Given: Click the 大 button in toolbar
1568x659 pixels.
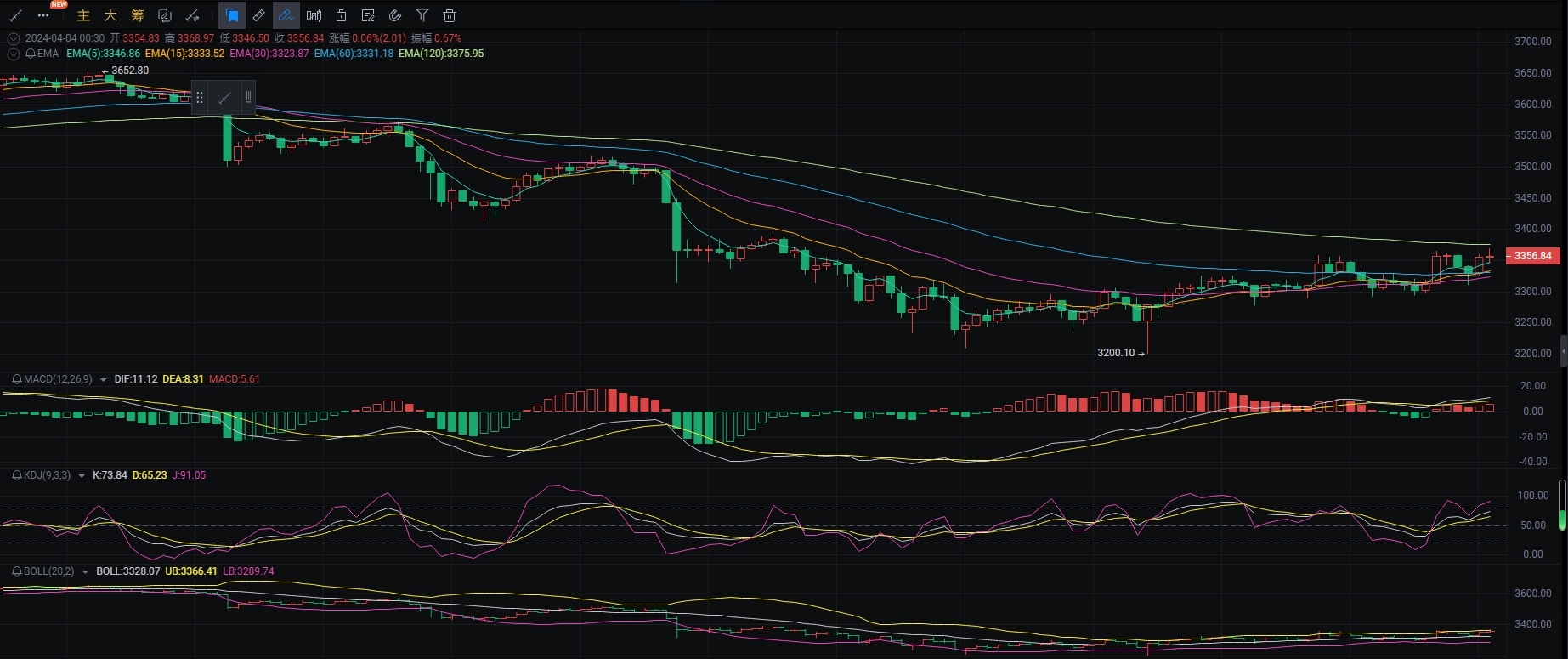Looking at the screenshot, I should (110, 15).
